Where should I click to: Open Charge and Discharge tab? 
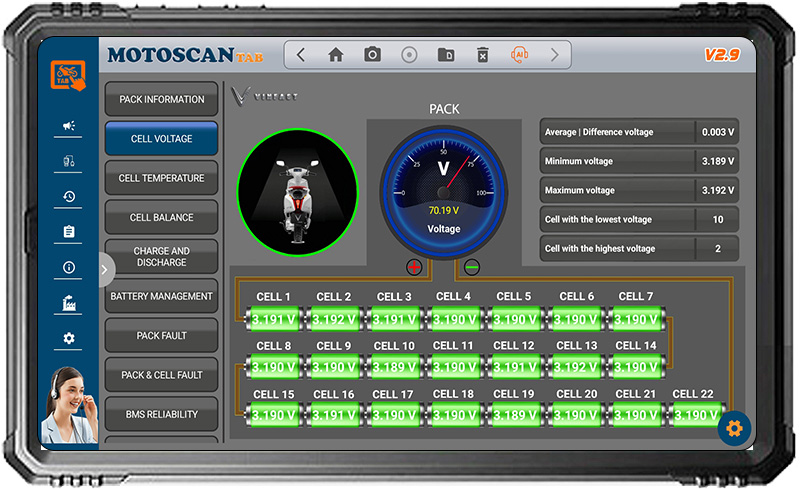pyautogui.click(x=162, y=257)
